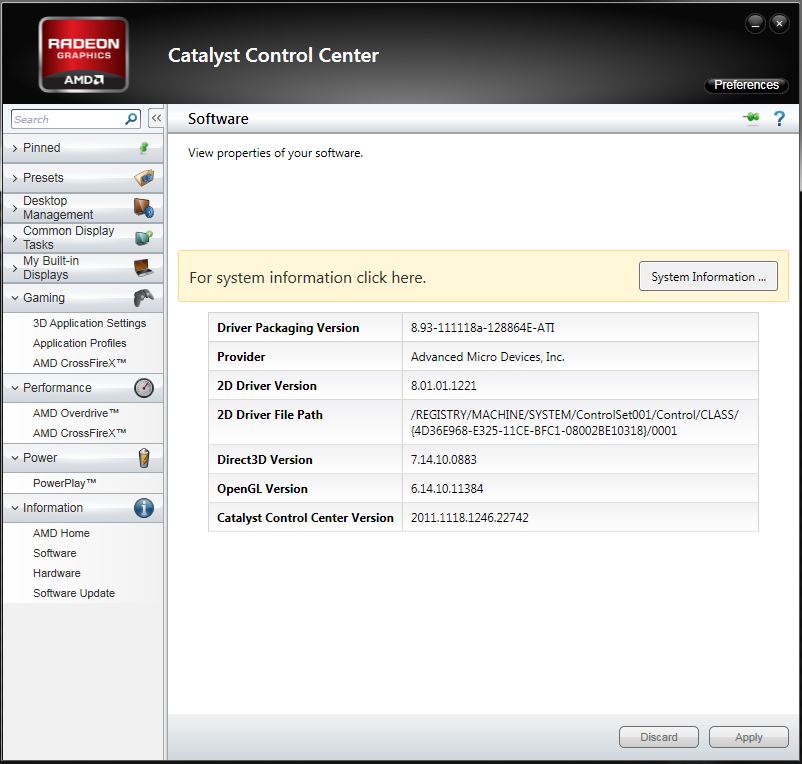The image size is (802, 764).
Task: Click the Driver Packaging Version label
Action: point(288,328)
